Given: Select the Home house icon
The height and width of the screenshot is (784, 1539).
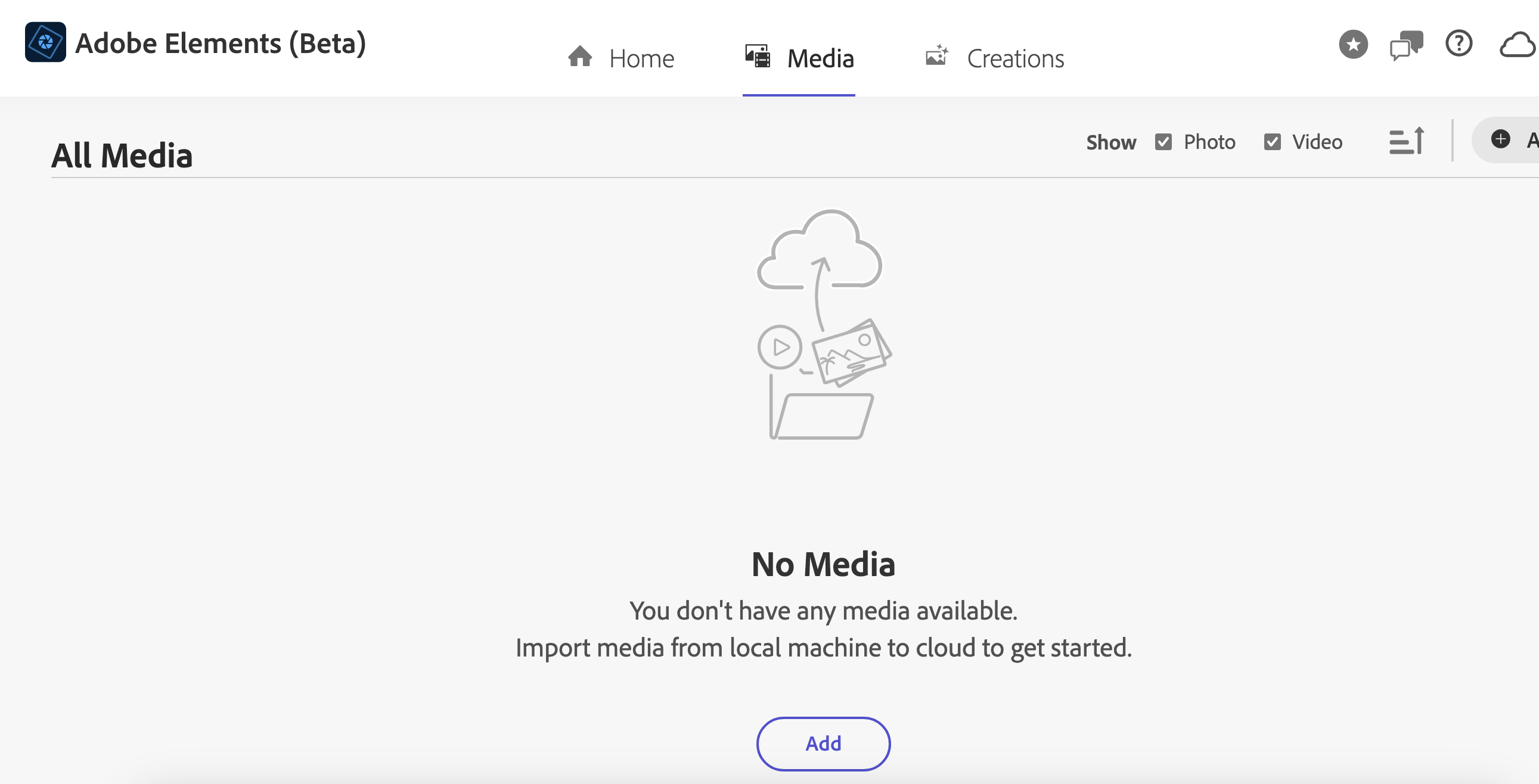Looking at the screenshot, I should pos(579,56).
